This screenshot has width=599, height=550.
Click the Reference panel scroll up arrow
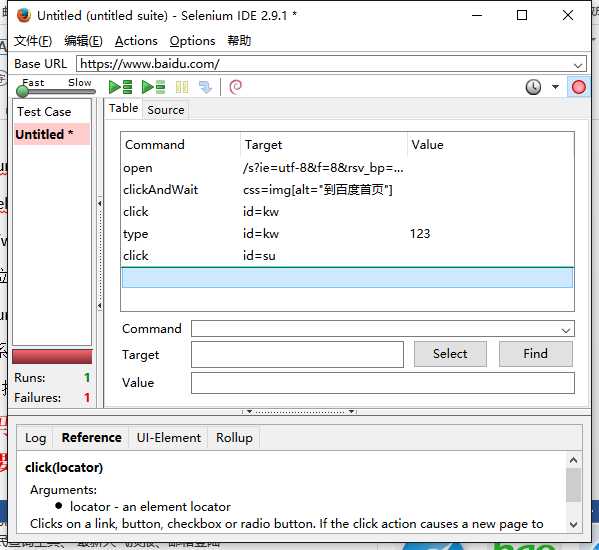pos(573,460)
